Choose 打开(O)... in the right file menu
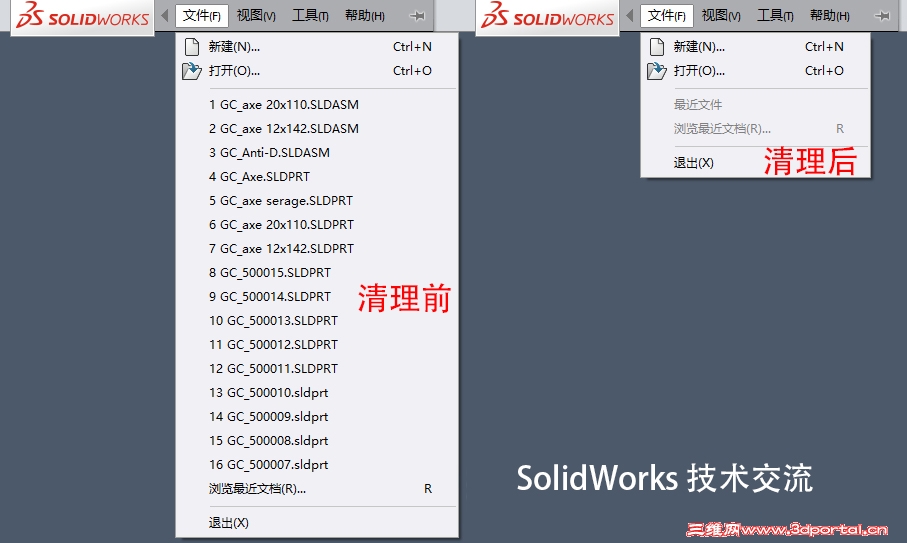907x543 pixels. pyautogui.click(x=755, y=71)
